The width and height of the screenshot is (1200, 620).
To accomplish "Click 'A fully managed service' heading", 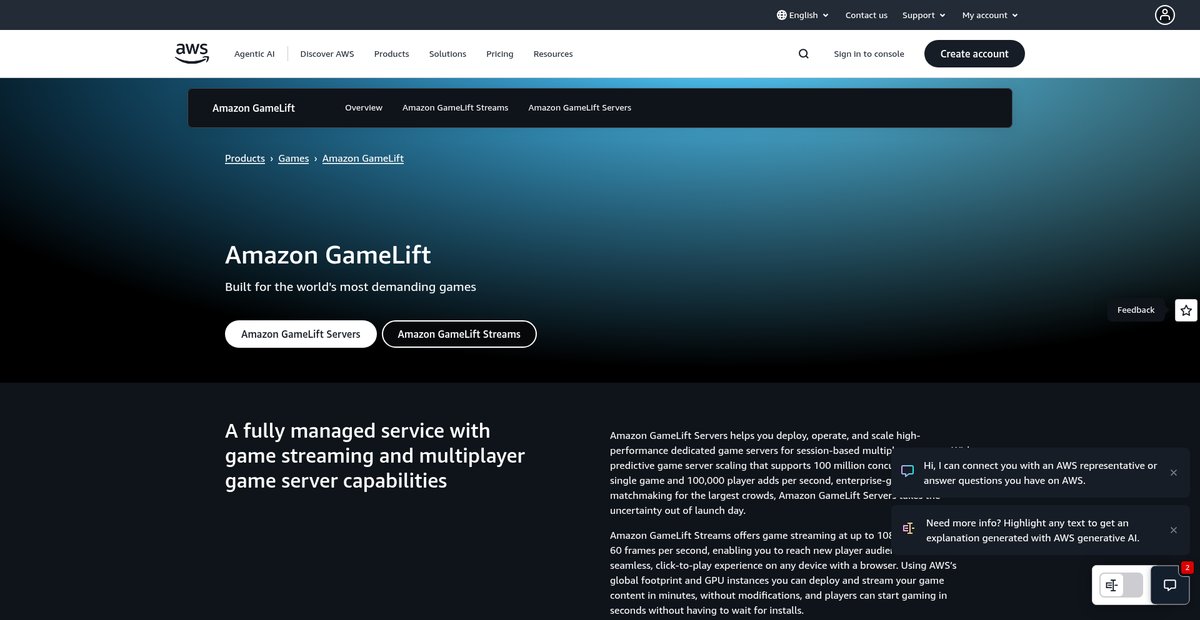I will click(x=375, y=456).
